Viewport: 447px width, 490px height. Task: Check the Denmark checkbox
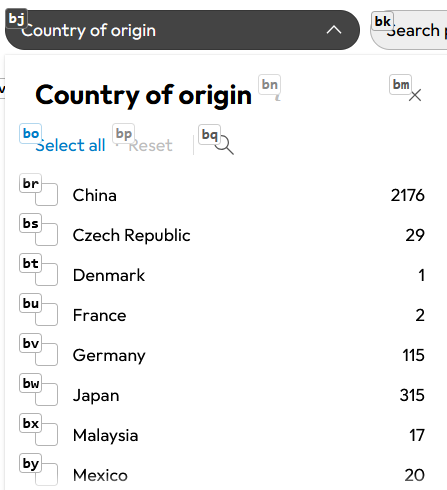click(x=47, y=275)
